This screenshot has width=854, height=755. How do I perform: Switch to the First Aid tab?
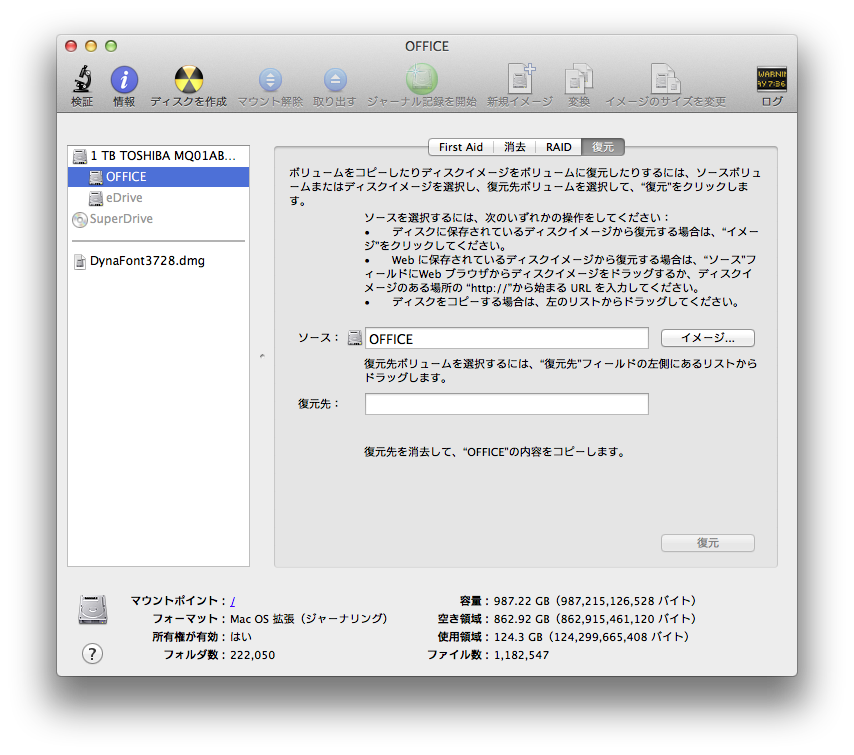coord(461,147)
